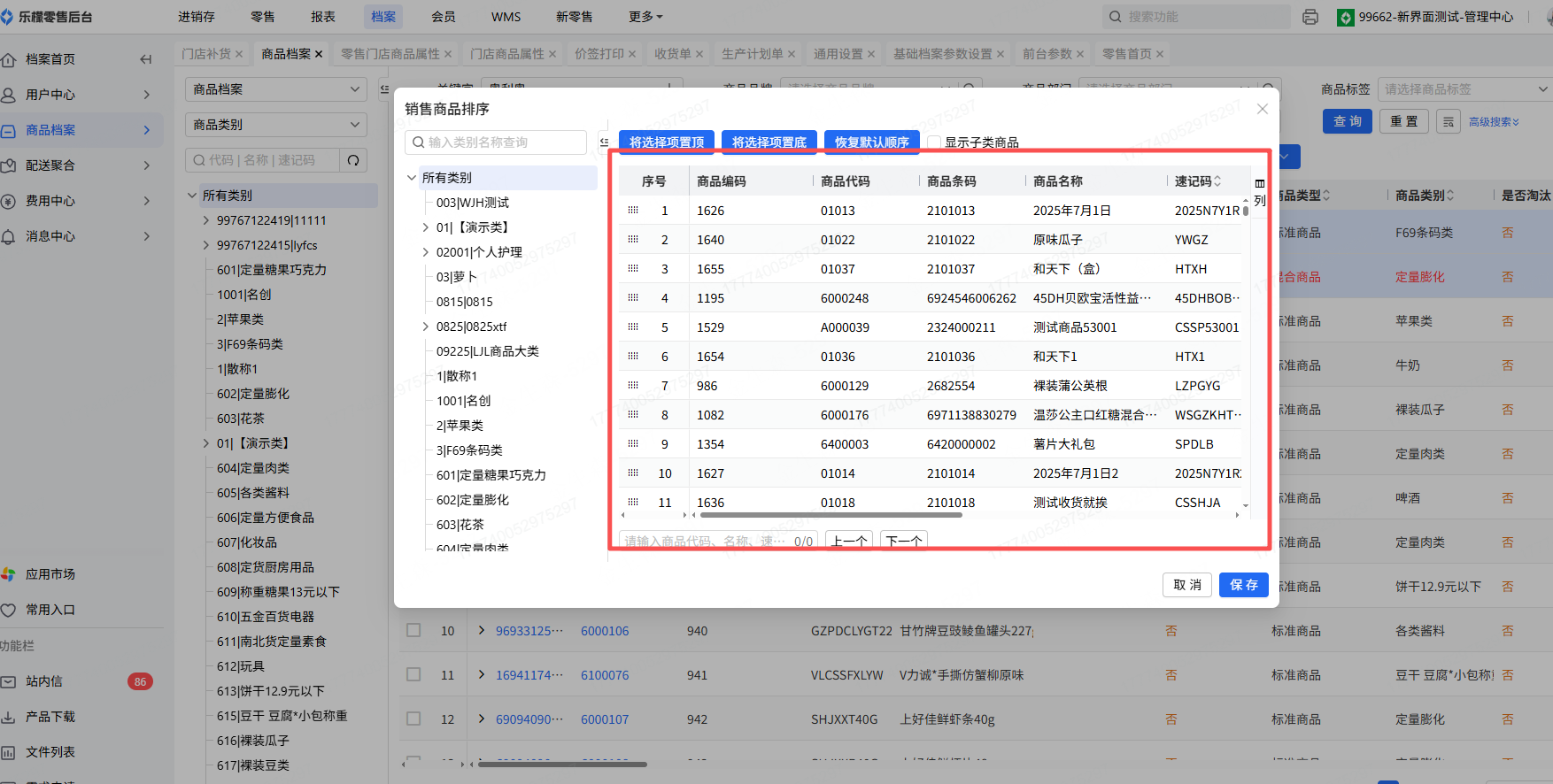Open the column settings icon in the sort table
This screenshot has width=1553, height=784.
coord(1259,184)
